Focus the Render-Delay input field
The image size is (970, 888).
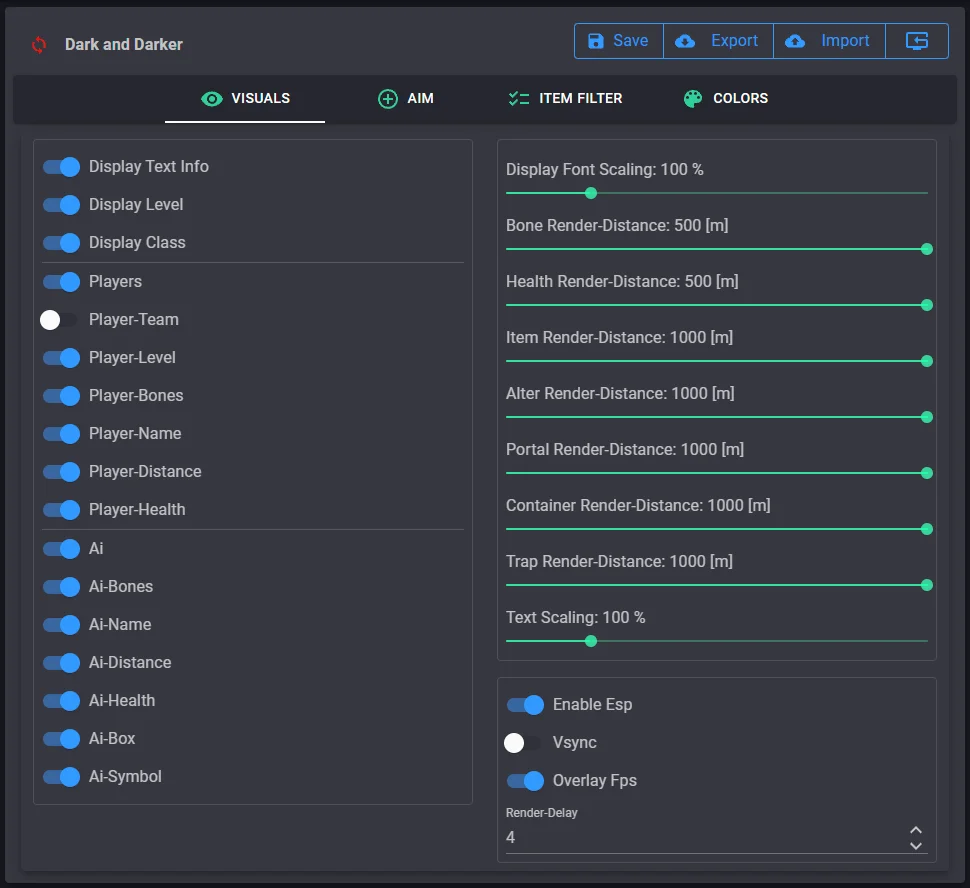point(700,838)
